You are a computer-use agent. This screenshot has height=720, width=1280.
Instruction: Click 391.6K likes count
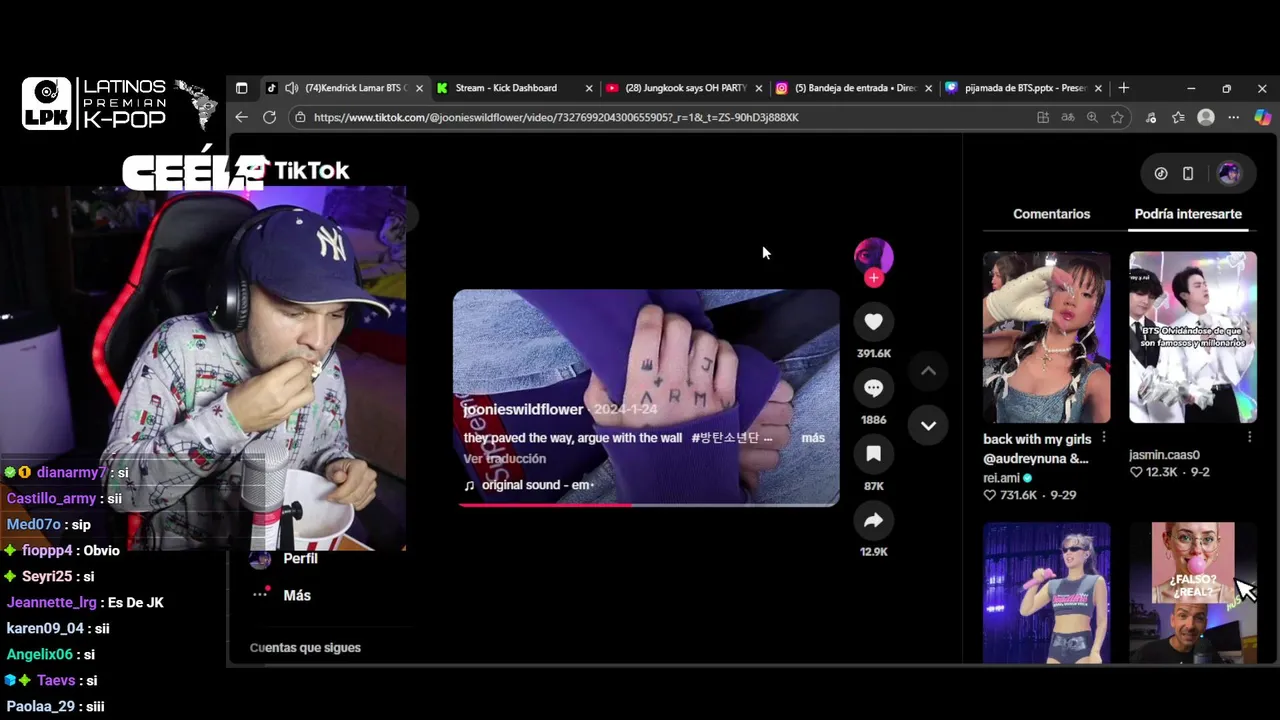(x=873, y=353)
